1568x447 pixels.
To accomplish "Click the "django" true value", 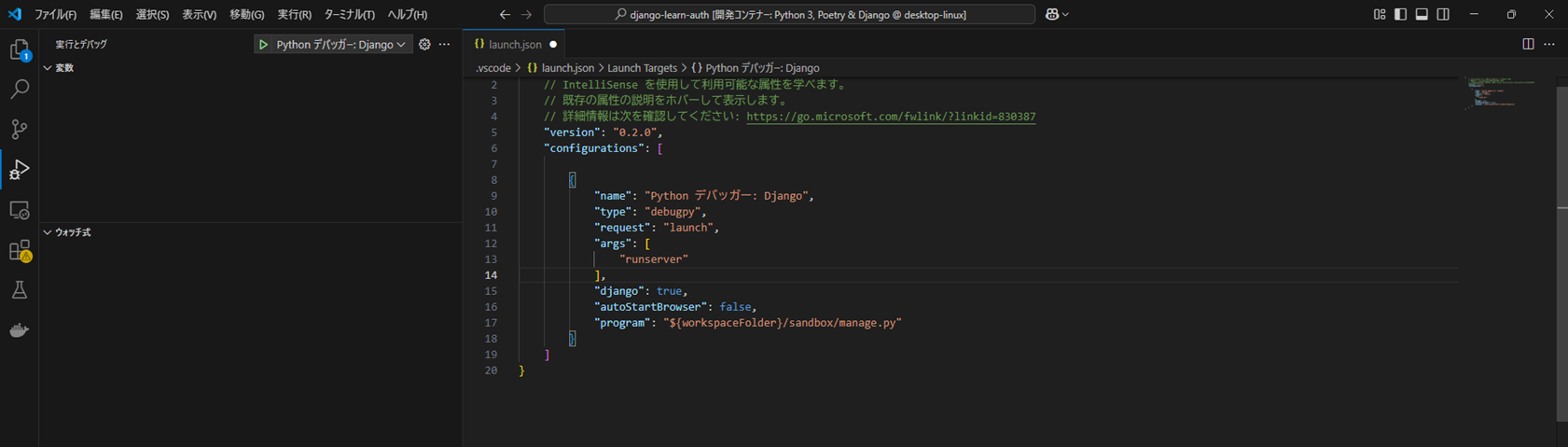I will [669, 291].
